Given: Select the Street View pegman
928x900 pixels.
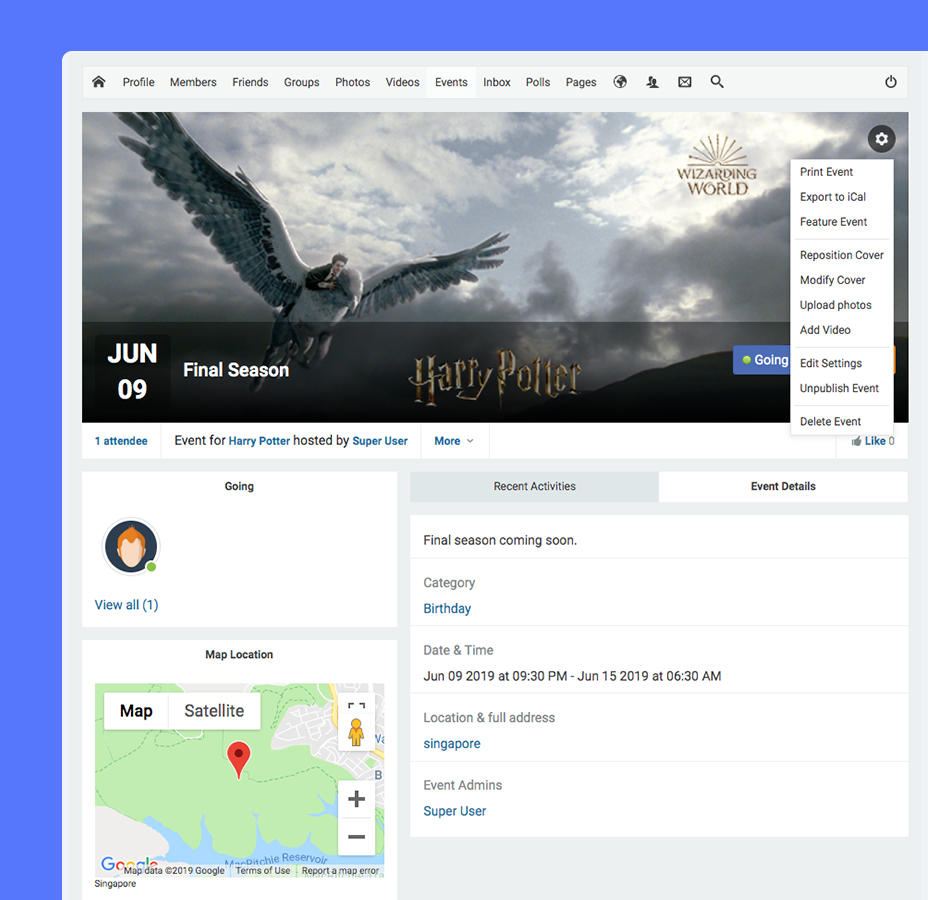Looking at the screenshot, I should click(356, 732).
